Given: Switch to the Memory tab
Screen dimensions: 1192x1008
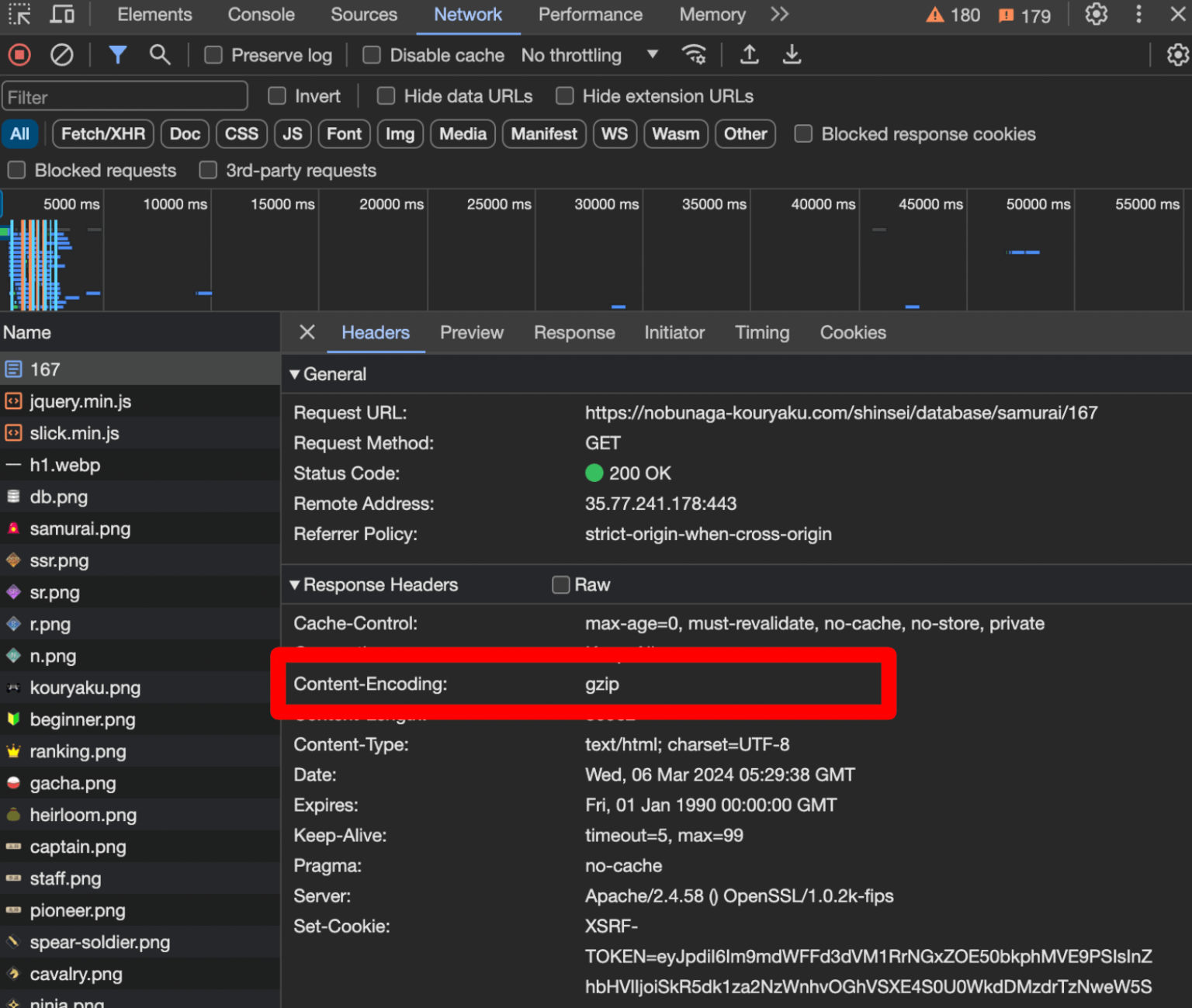Looking at the screenshot, I should (x=712, y=15).
